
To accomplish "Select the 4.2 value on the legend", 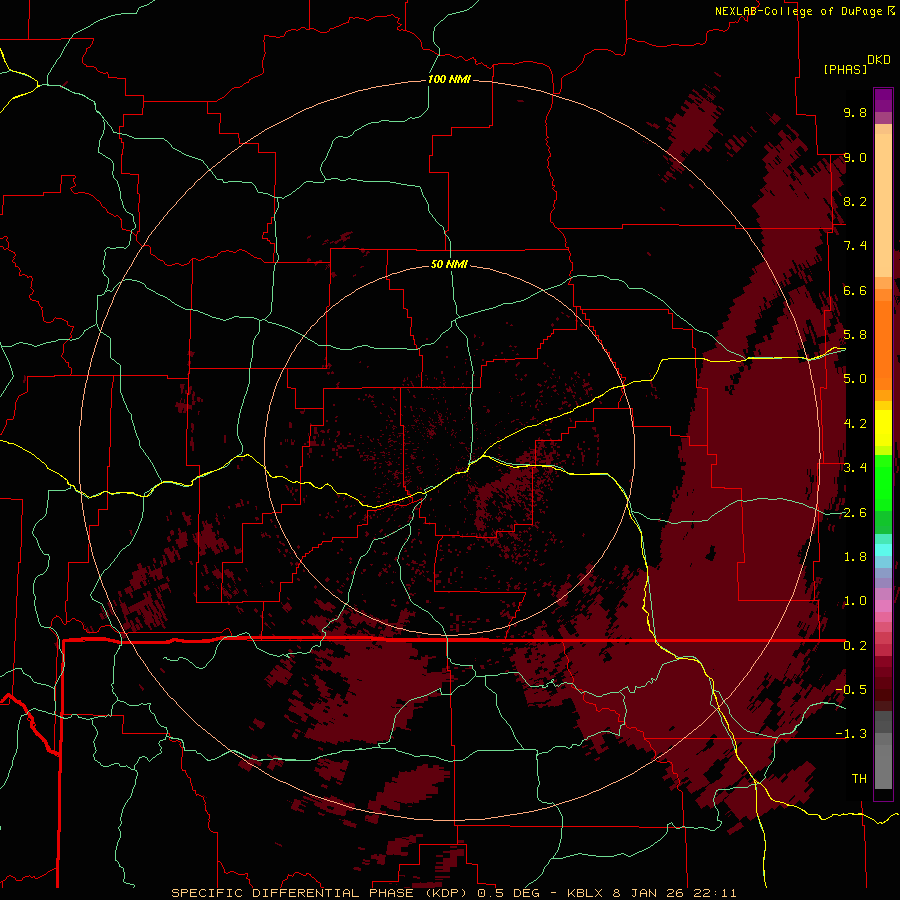I will point(855,424).
